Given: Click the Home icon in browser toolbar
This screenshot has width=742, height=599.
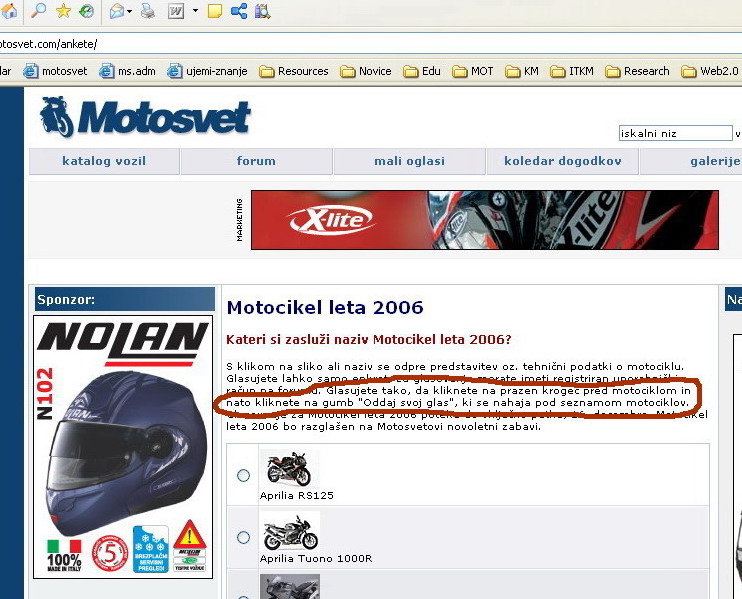Looking at the screenshot, I should tap(9, 10).
